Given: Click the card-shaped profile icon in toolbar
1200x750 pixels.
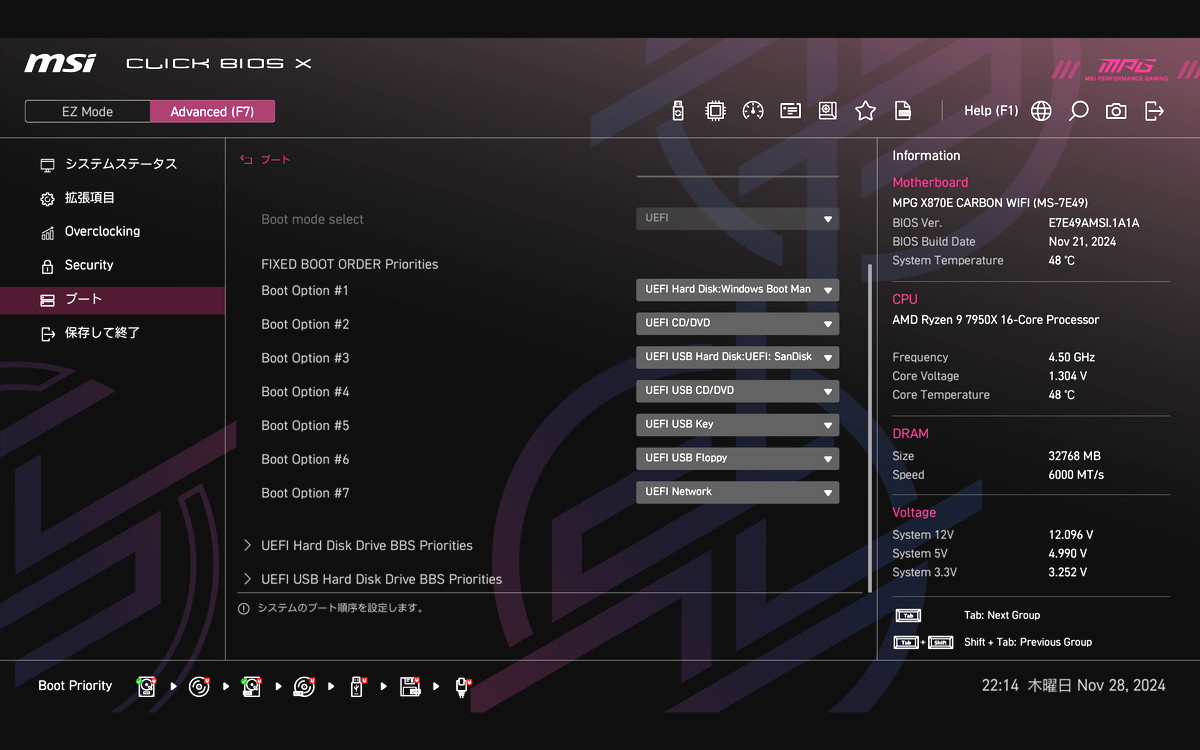Looking at the screenshot, I should pos(791,111).
